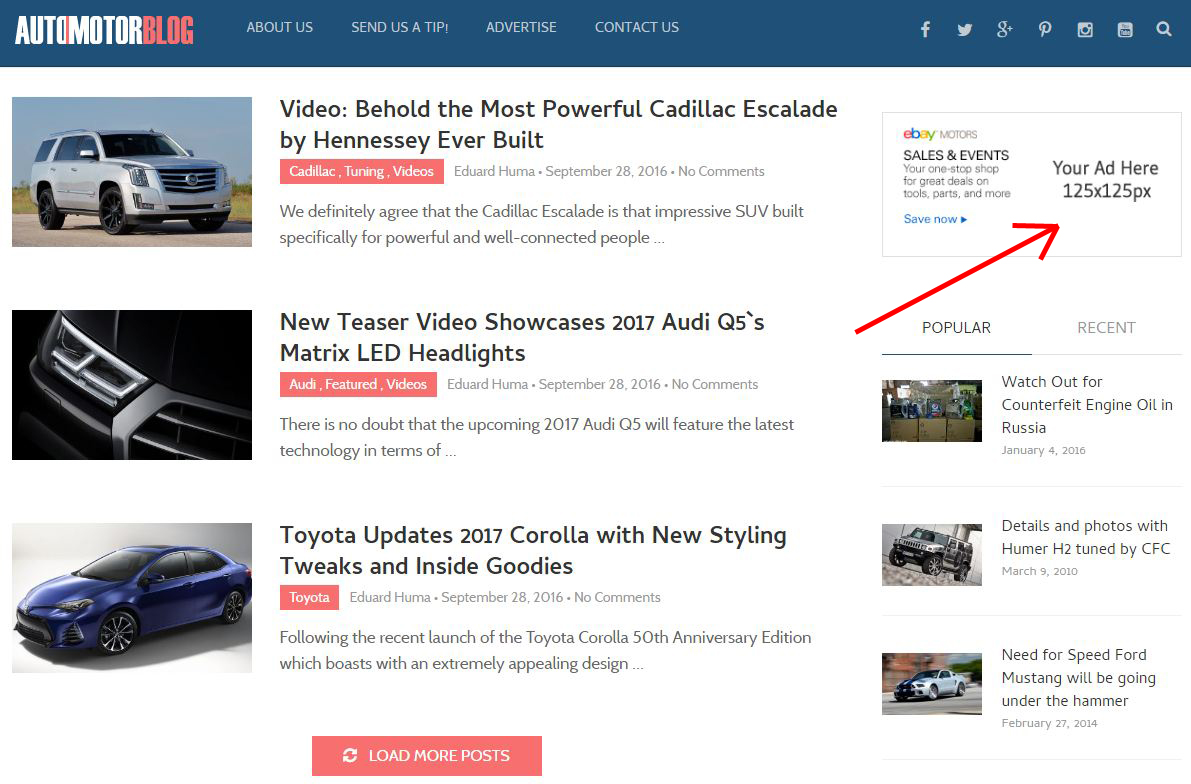Screen dimensions: 1191x784
Task: Click the Featured category tag
Action: click(351, 384)
